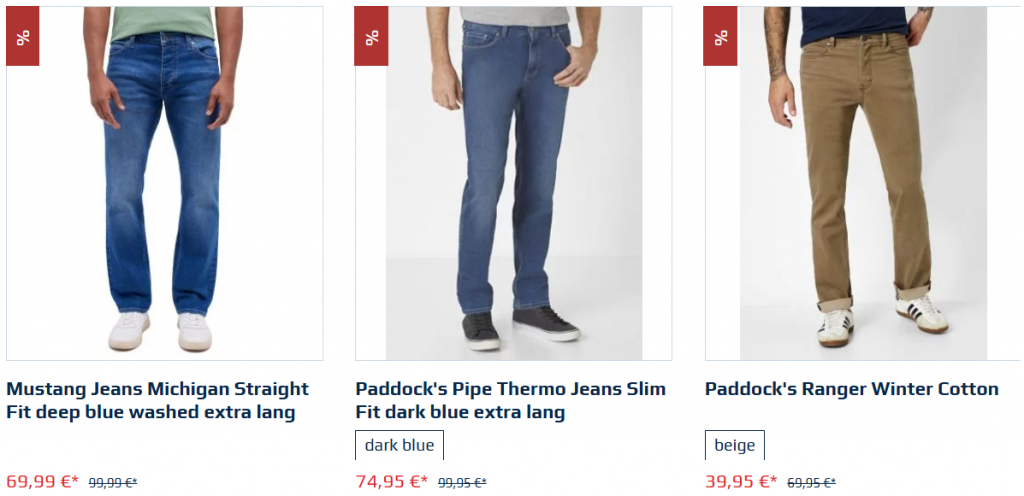The height and width of the screenshot is (496, 1024).
Task: Click the crossed-out 99,99 € original price
Action: click(113, 483)
